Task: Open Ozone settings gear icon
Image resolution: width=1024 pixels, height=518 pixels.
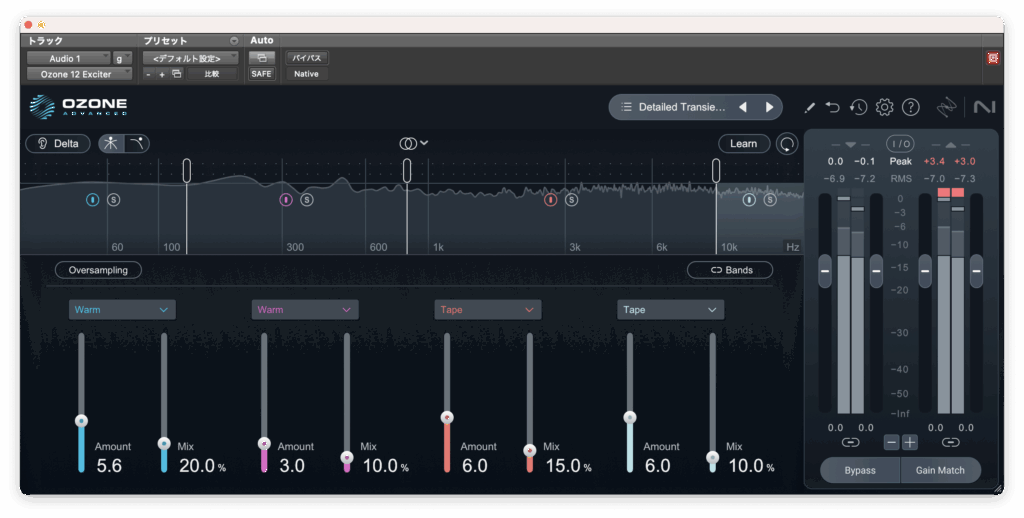Action: [884, 107]
